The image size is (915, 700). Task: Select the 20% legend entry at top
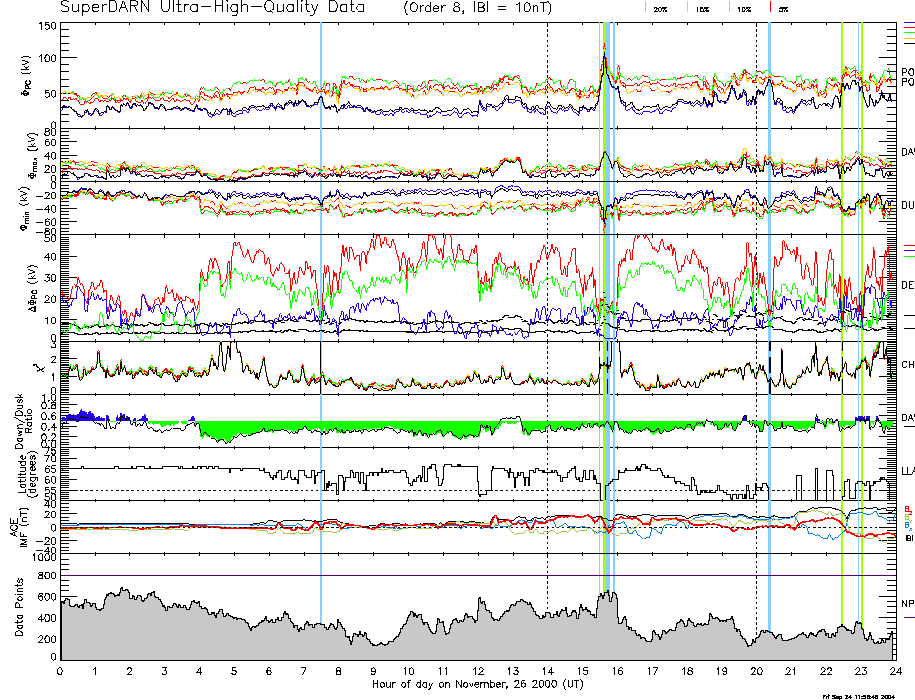[660, 8]
